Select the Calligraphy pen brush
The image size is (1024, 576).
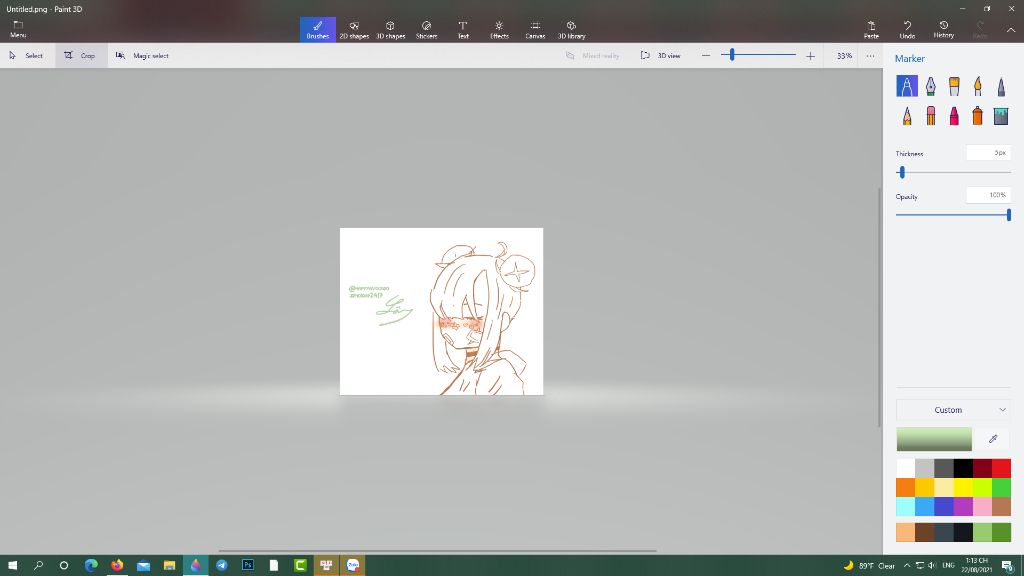pos(930,86)
